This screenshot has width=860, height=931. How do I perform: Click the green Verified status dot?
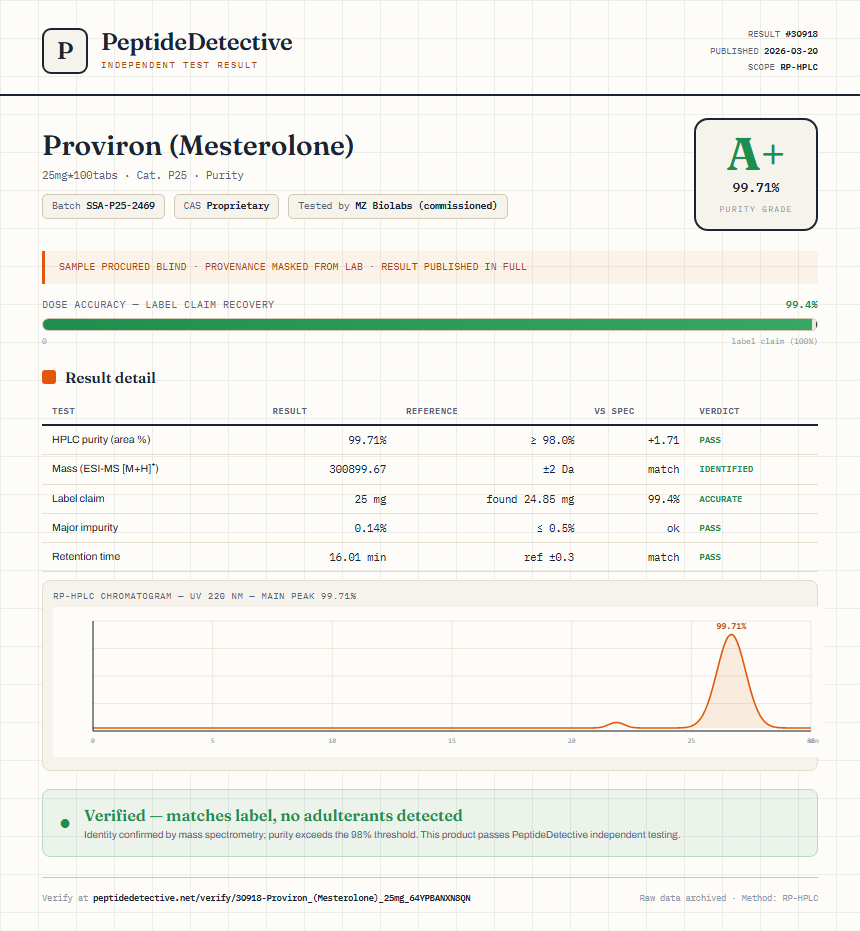click(x=65, y=823)
